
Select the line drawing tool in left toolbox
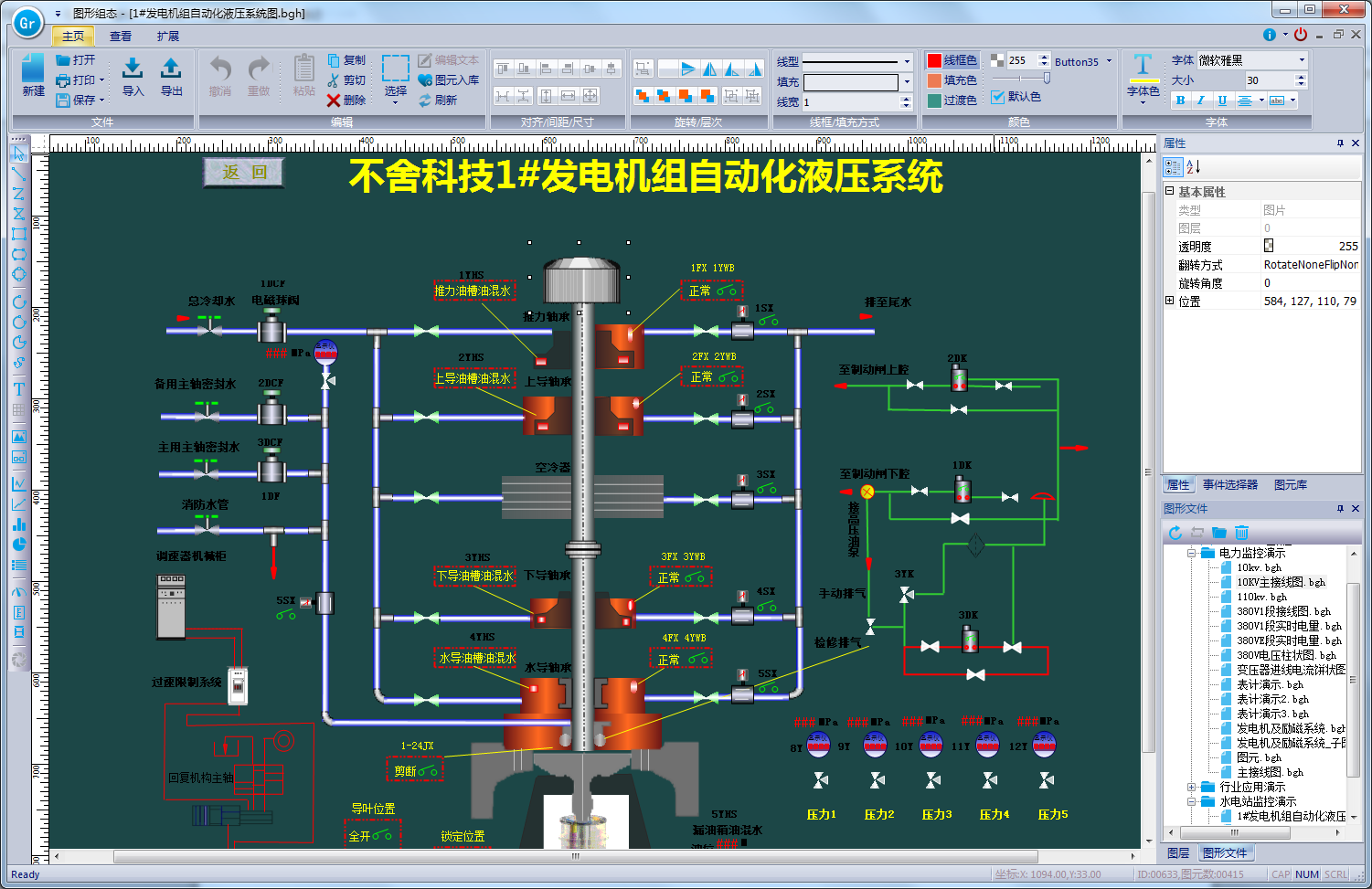(x=18, y=173)
